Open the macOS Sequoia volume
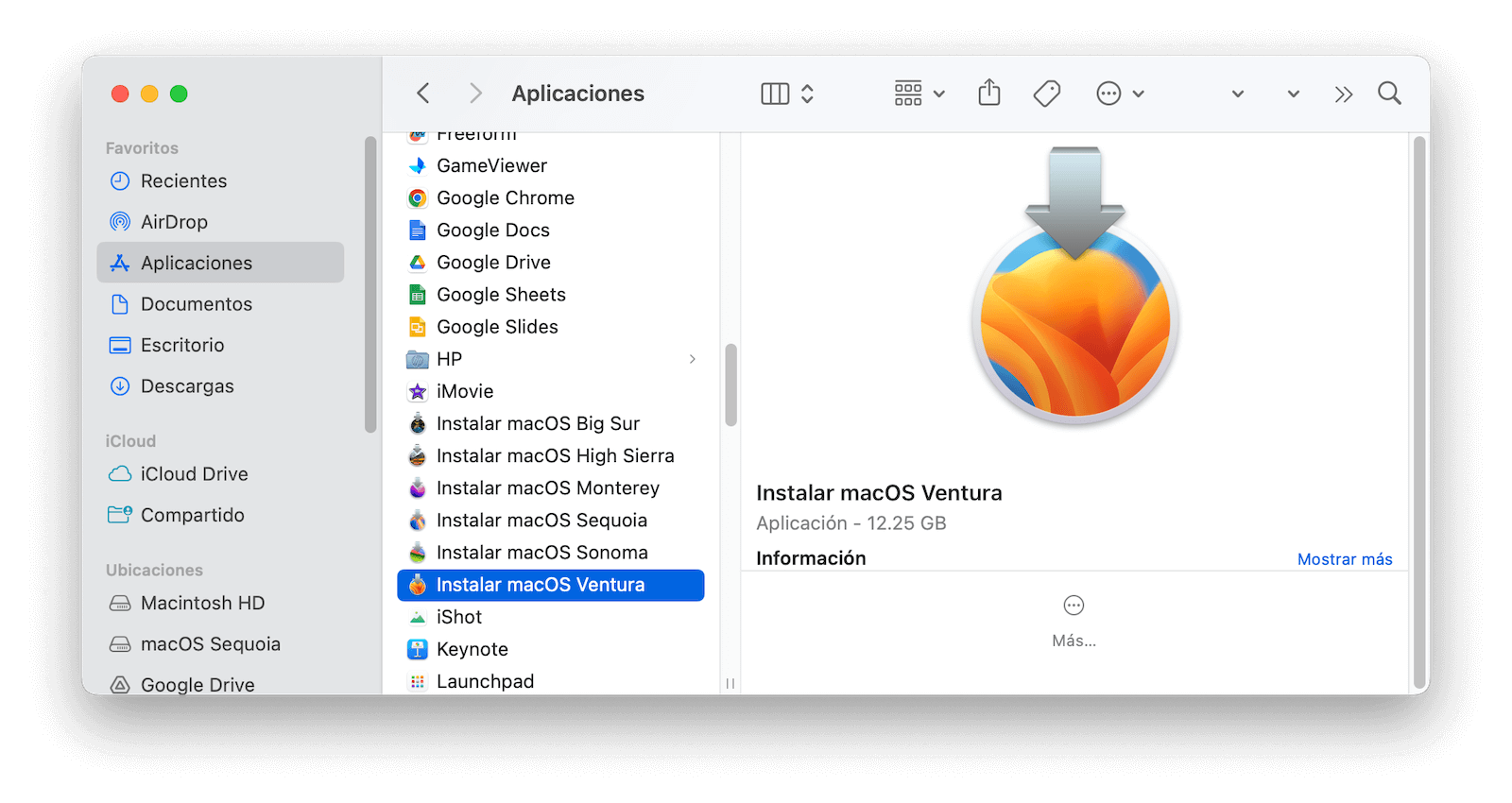 220,644
